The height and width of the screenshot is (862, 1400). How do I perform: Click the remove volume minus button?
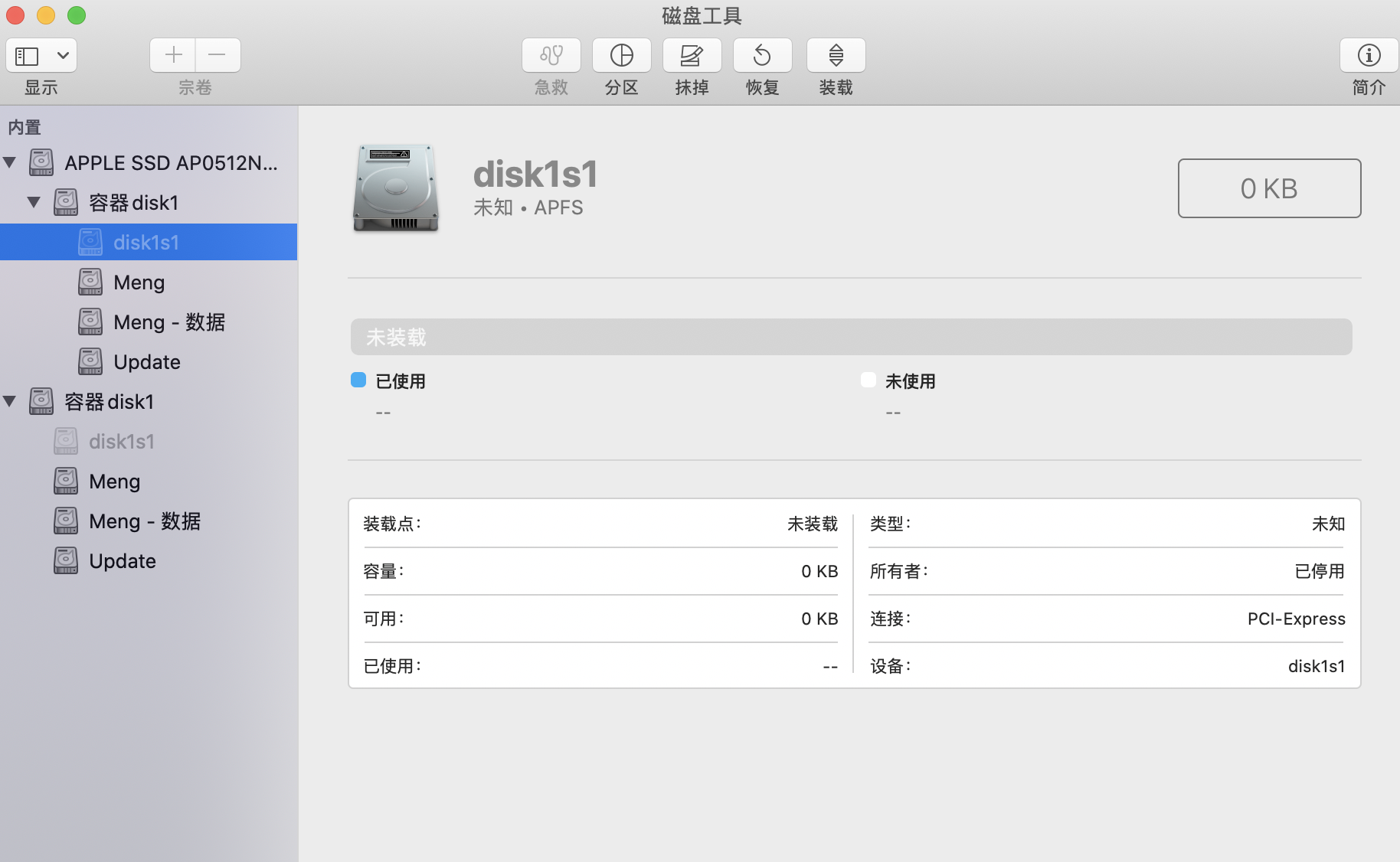(x=218, y=55)
